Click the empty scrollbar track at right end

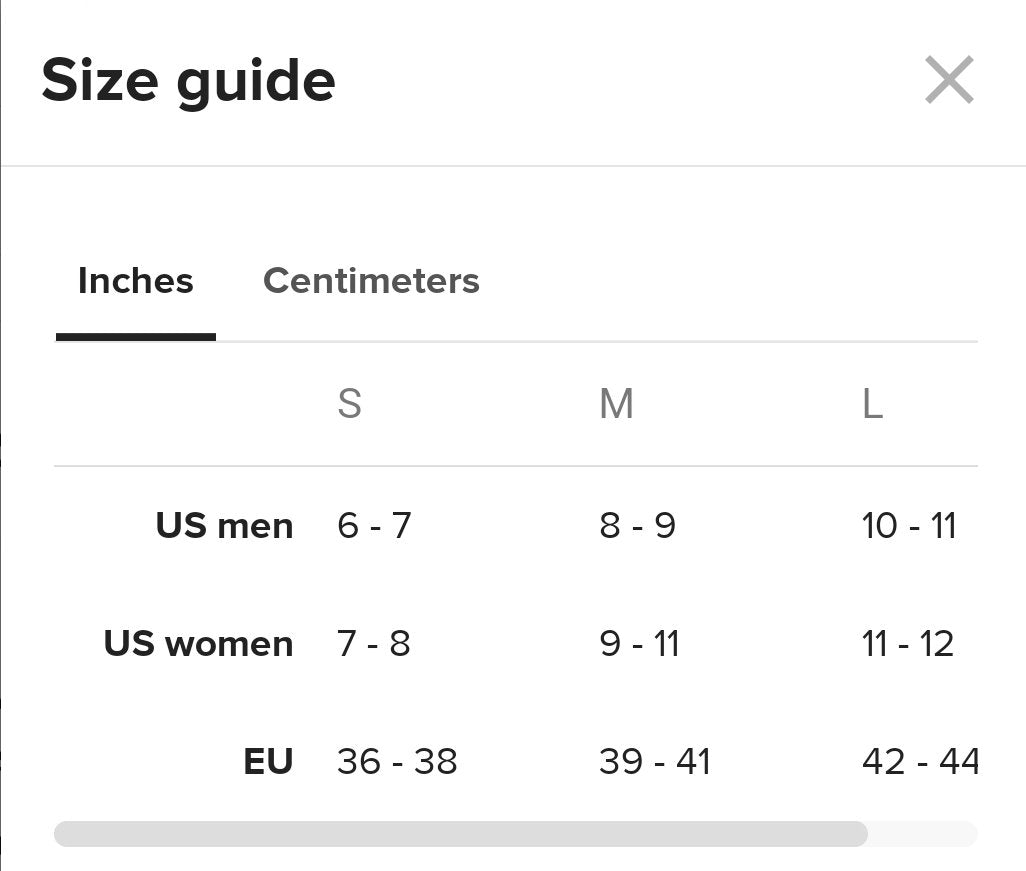[x=922, y=834]
